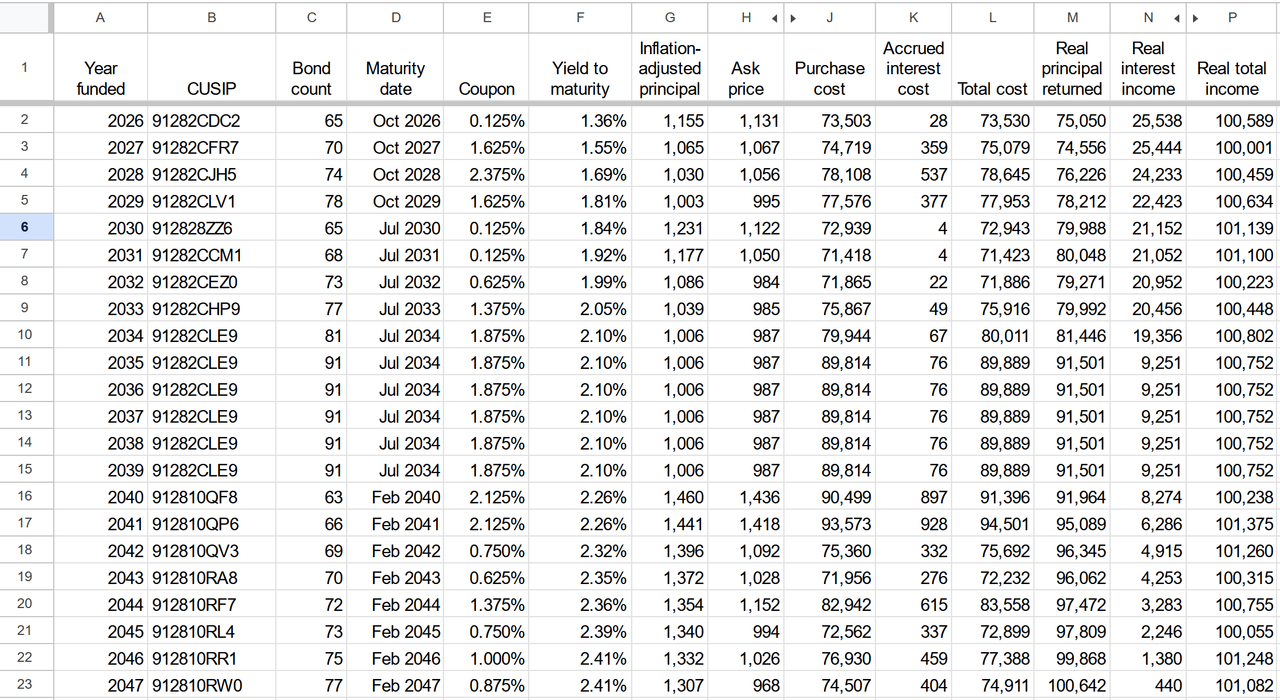Select real principal returned cell 96,345
The image size is (1280, 700).
1072,552
